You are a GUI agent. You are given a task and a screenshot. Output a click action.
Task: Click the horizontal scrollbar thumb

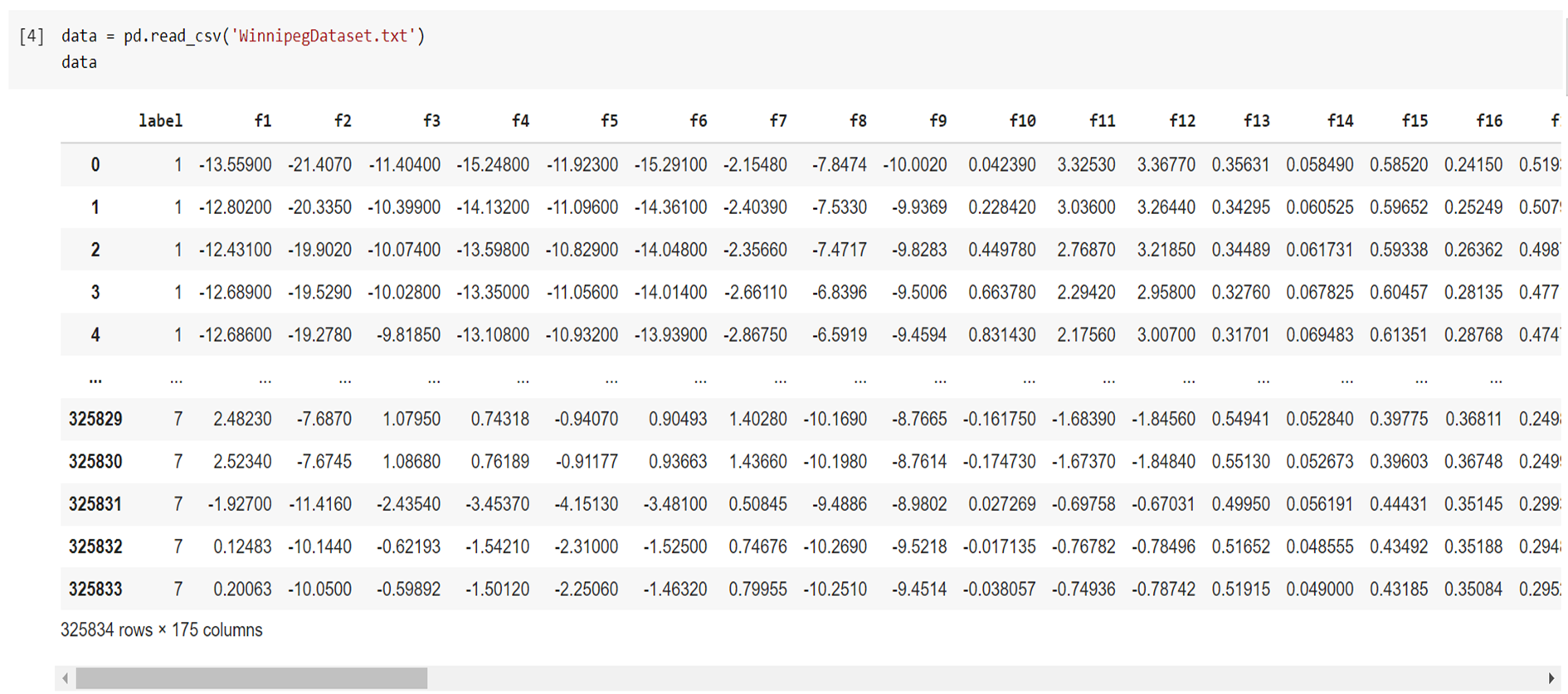point(251,678)
